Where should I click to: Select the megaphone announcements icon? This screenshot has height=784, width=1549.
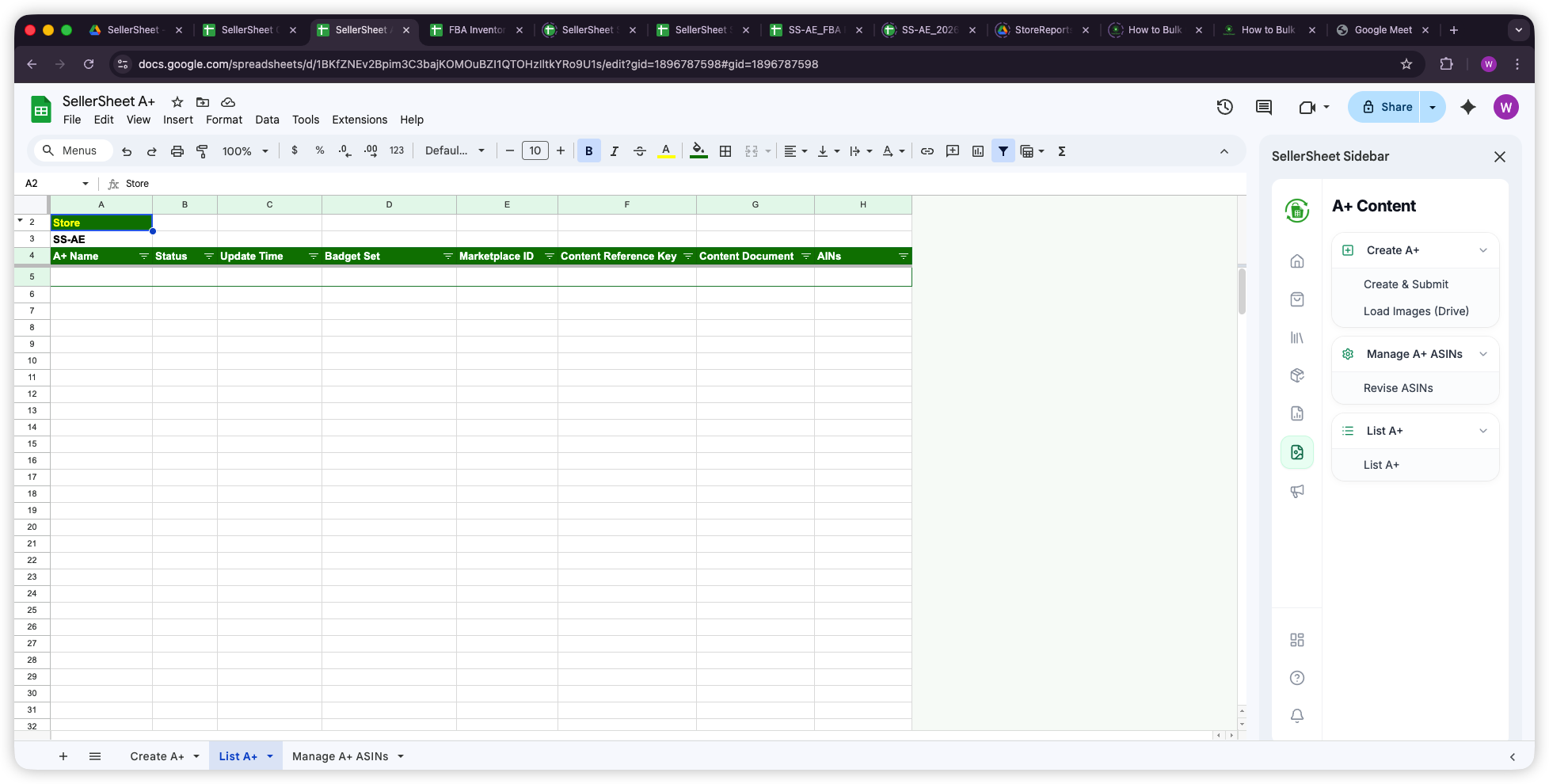click(1297, 491)
